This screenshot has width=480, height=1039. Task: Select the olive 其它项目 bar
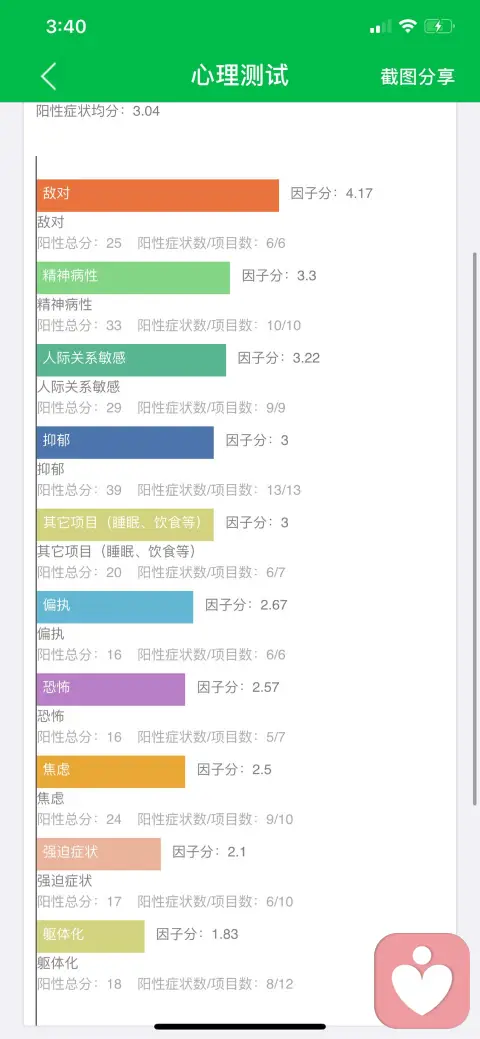125,524
